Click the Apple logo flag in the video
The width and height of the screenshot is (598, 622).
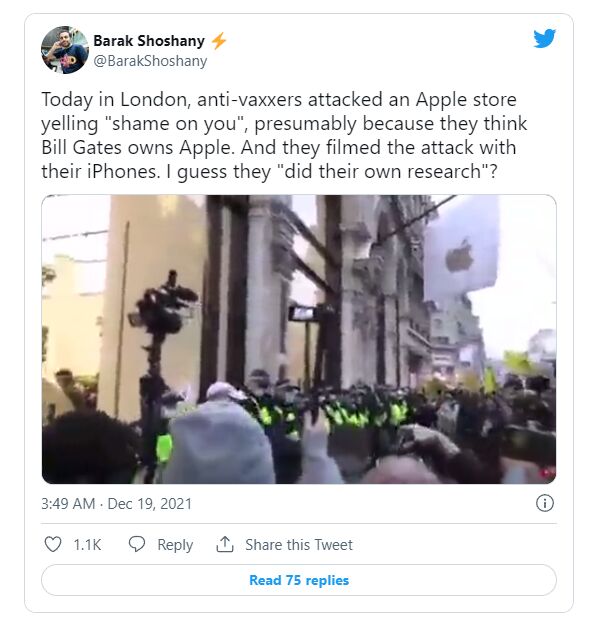point(461,254)
